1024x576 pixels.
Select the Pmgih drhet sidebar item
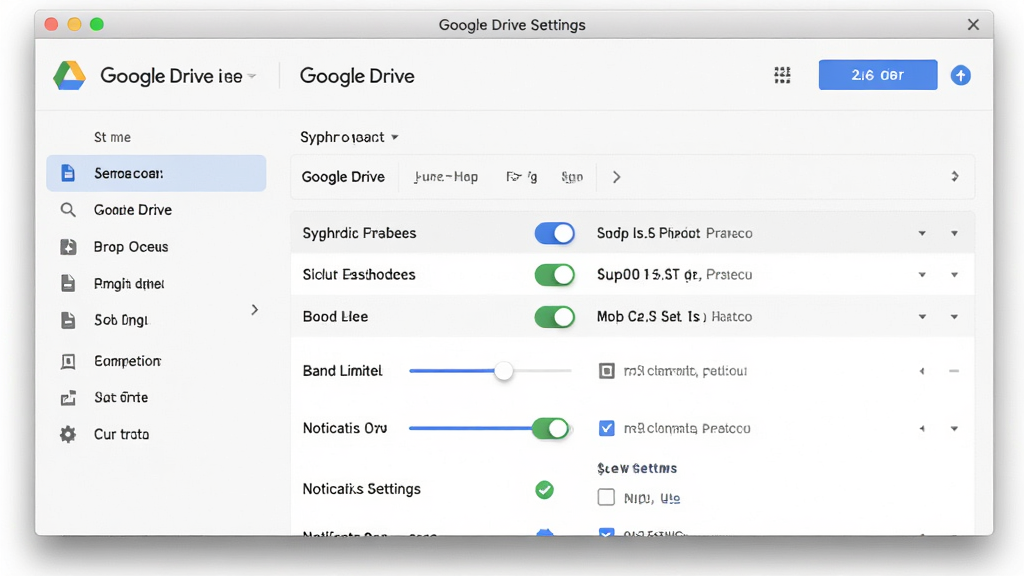[x=156, y=283]
